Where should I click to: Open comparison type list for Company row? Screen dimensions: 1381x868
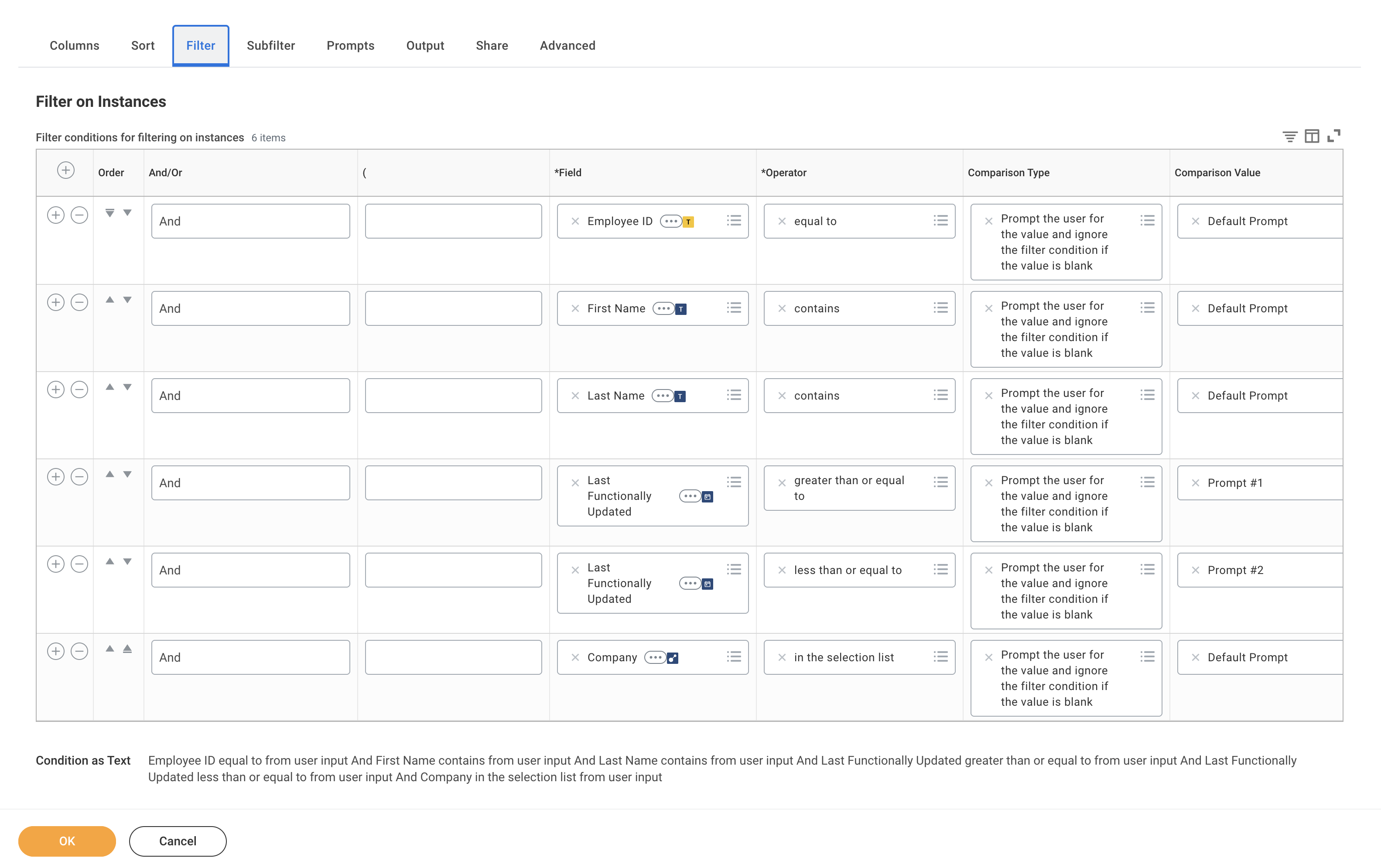tap(1148, 657)
